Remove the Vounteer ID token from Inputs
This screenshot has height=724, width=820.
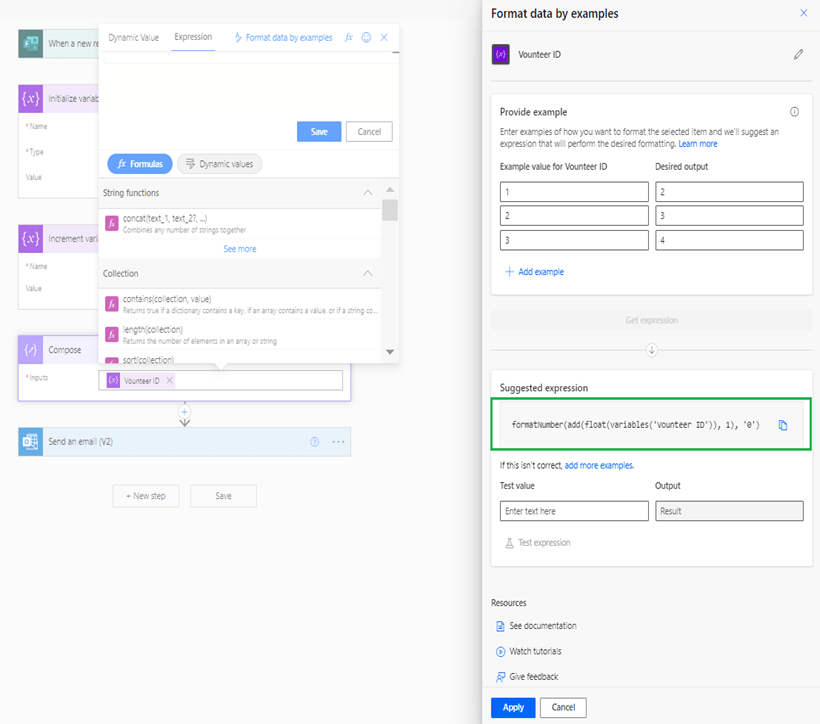pyautogui.click(x=170, y=381)
